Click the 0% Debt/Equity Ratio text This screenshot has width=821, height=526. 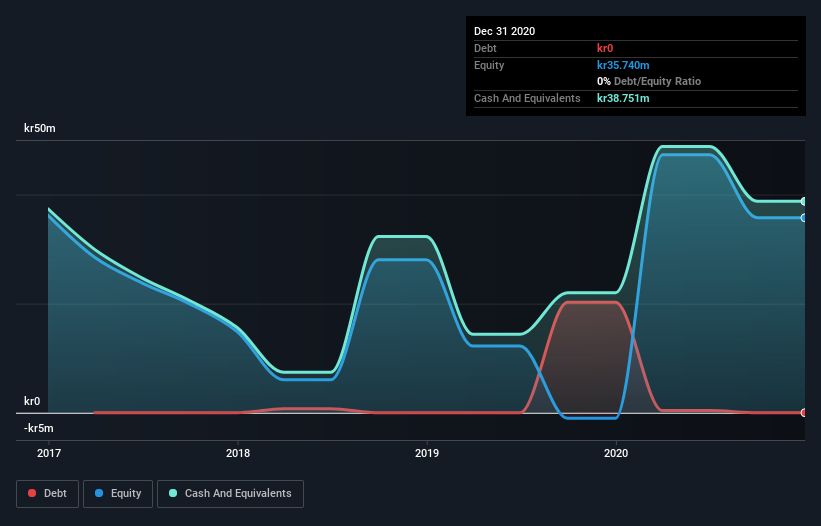click(649, 81)
